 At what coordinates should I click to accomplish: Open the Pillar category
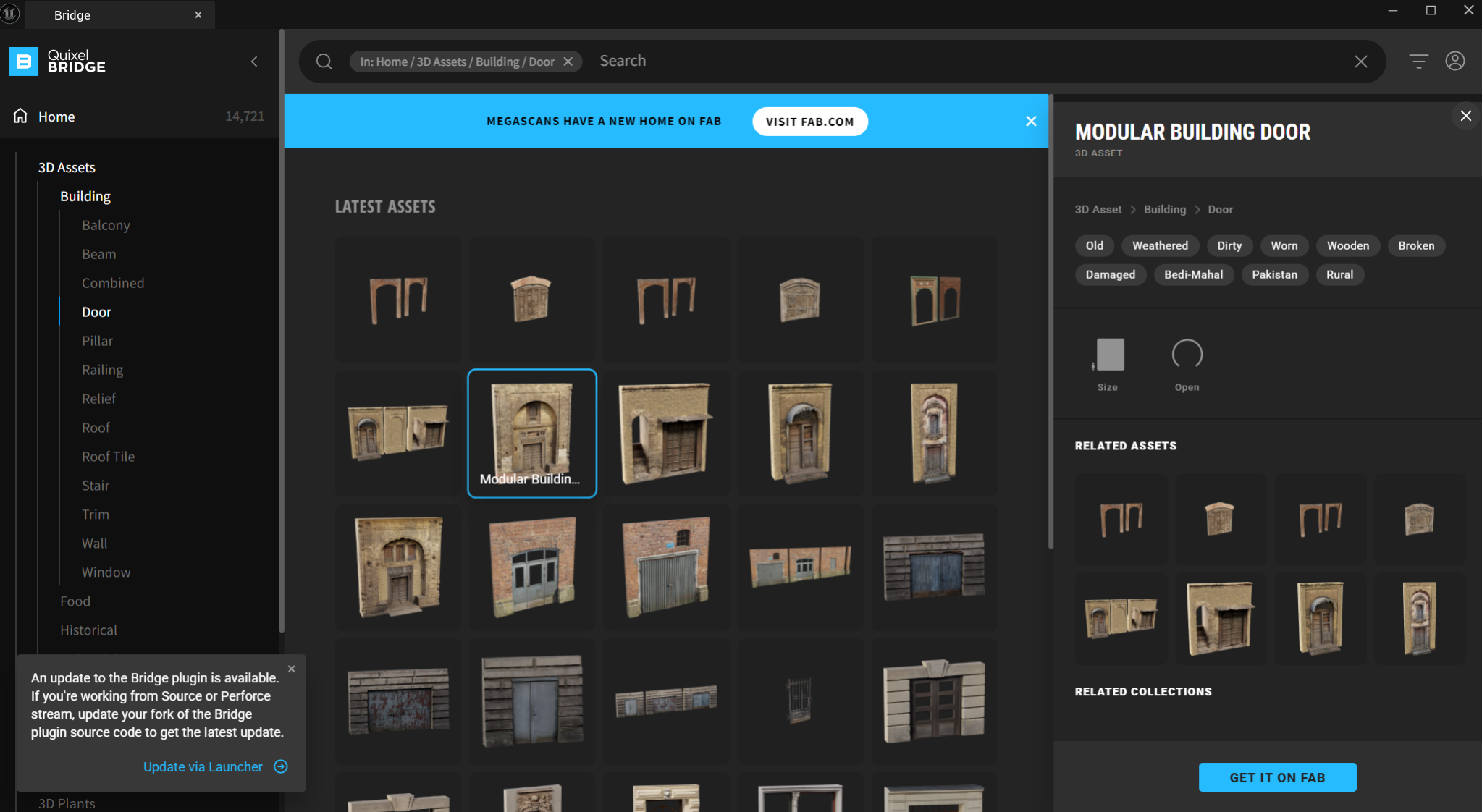[x=97, y=341]
